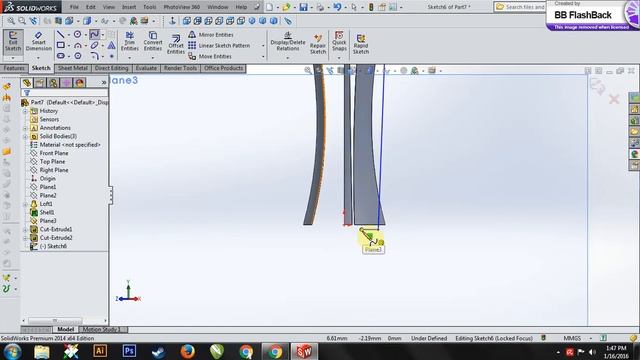
Task: Click the Mirror Entities button
Action: pos(211,35)
